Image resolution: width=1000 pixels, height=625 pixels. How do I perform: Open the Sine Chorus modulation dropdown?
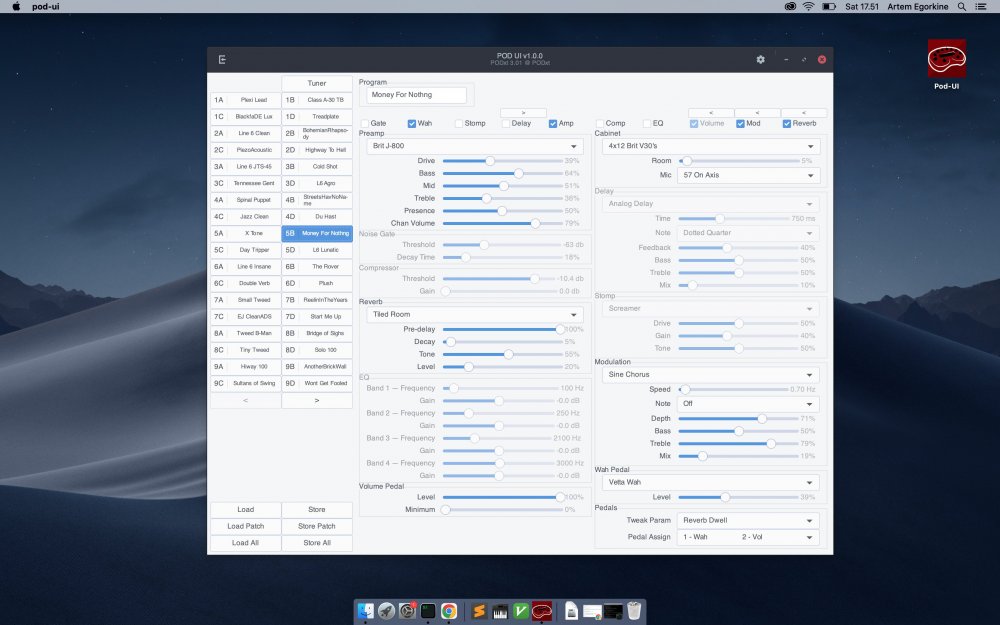click(711, 374)
